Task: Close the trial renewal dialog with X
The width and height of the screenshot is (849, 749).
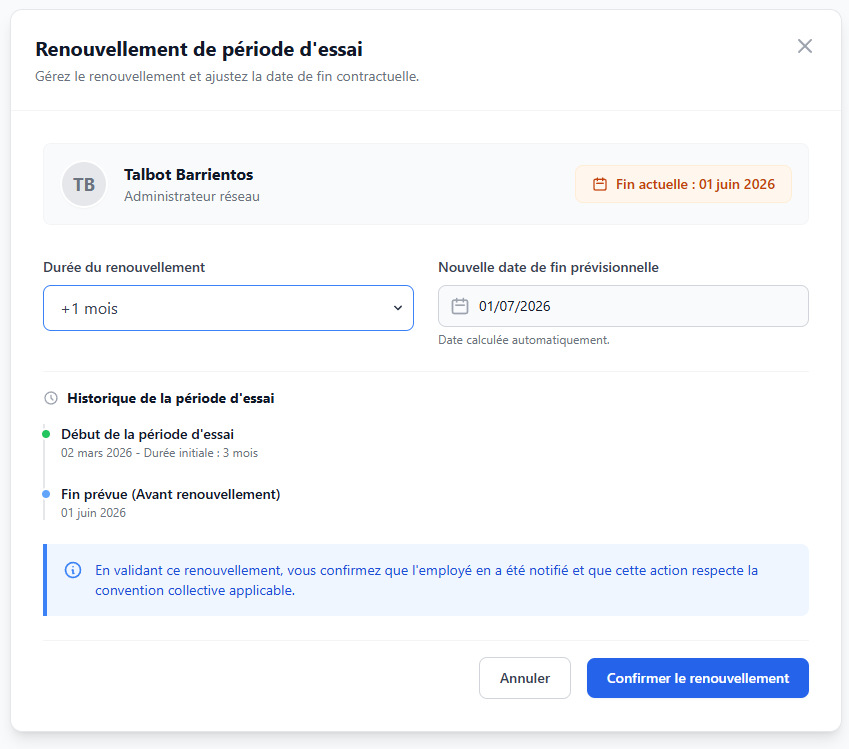Action: [805, 47]
